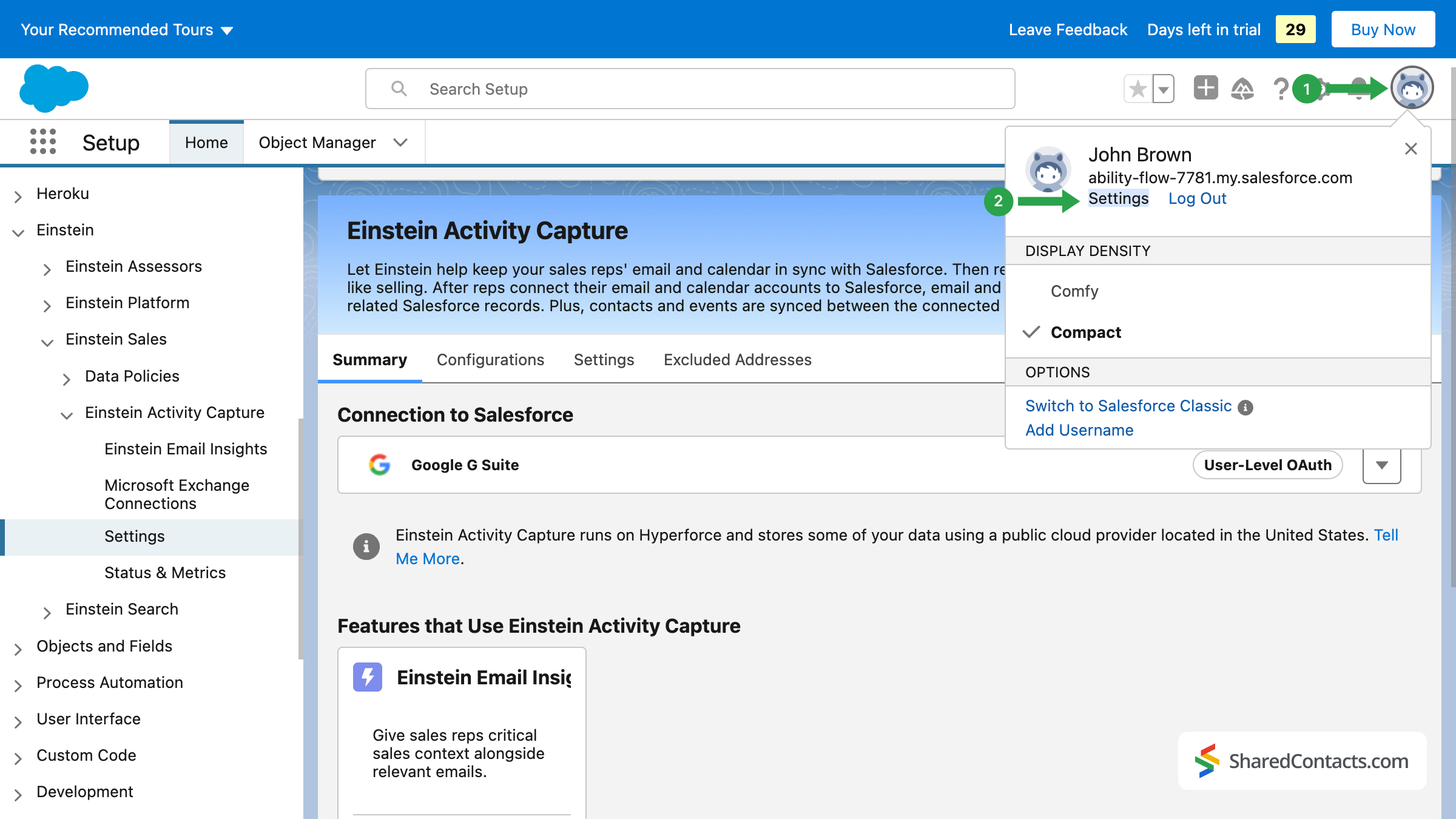Expand Einstein Platform node
The width and height of the screenshot is (1456, 819).
pyautogui.click(x=47, y=306)
